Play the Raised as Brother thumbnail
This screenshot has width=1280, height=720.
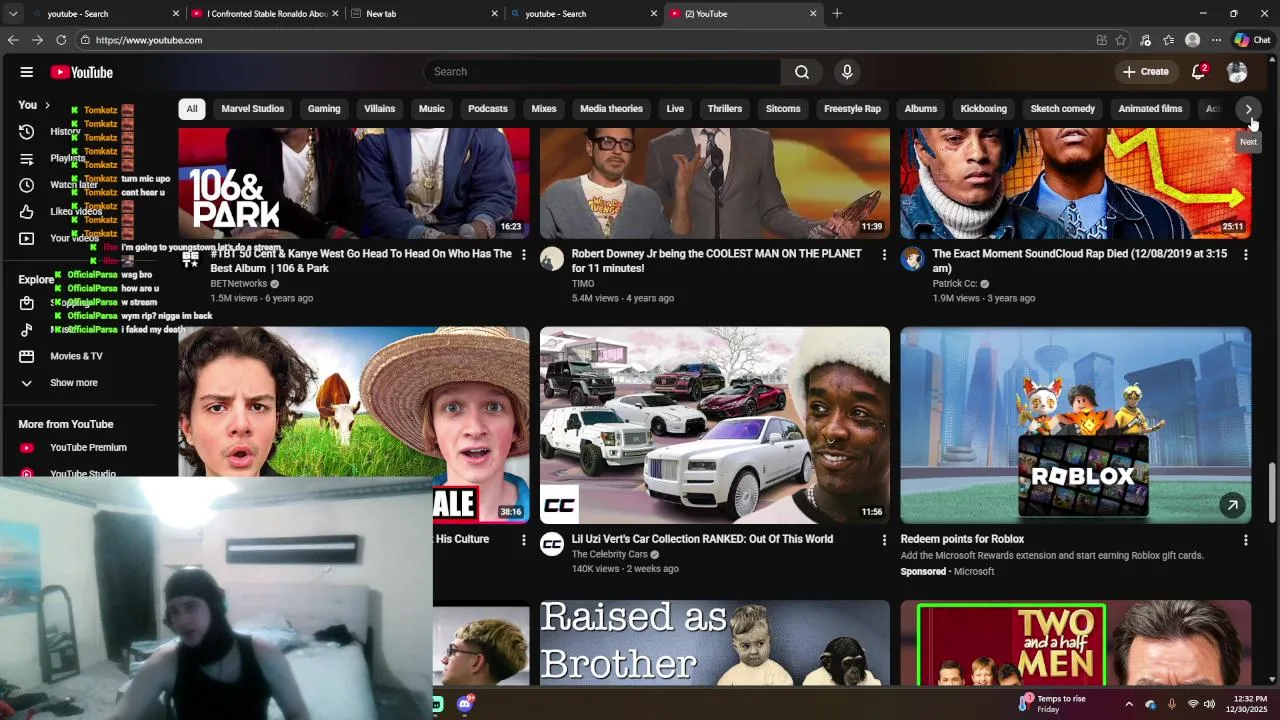click(x=715, y=643)
